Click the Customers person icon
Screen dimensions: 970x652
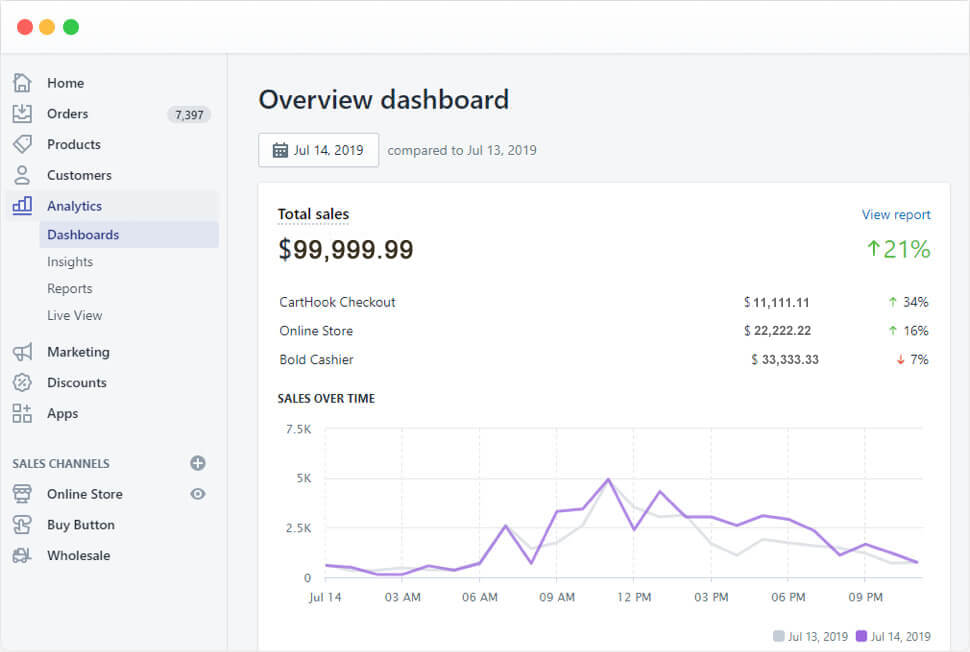pos(22,175)
